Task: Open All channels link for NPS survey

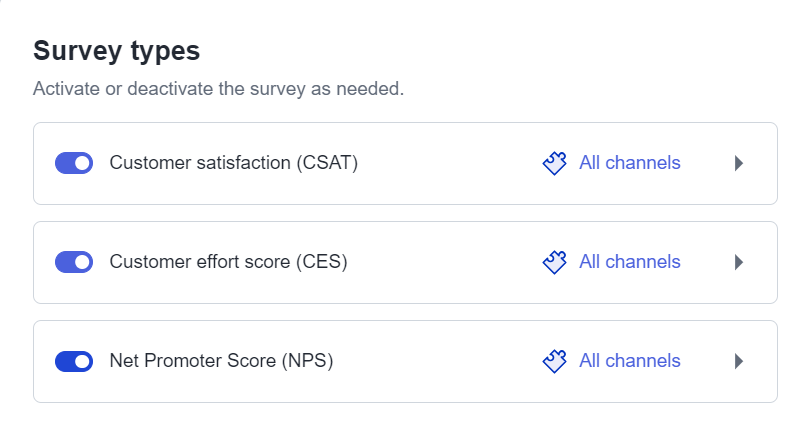Action: pyautogui.click(x=630, y=361)
